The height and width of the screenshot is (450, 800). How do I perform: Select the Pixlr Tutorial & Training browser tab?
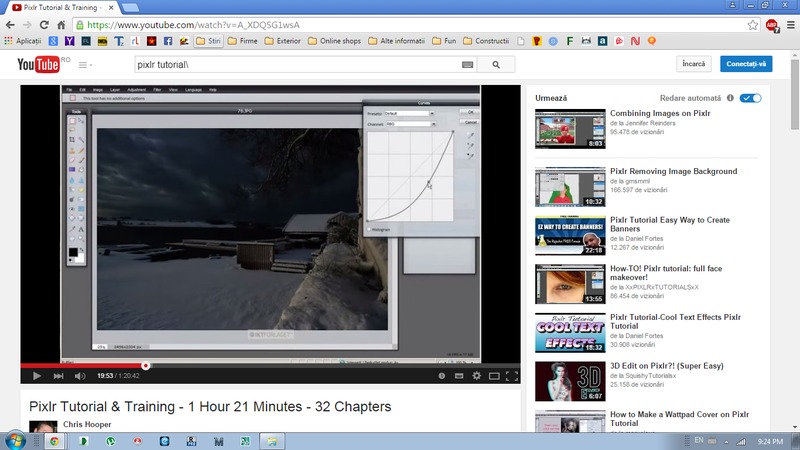click(x=62, y=8)
